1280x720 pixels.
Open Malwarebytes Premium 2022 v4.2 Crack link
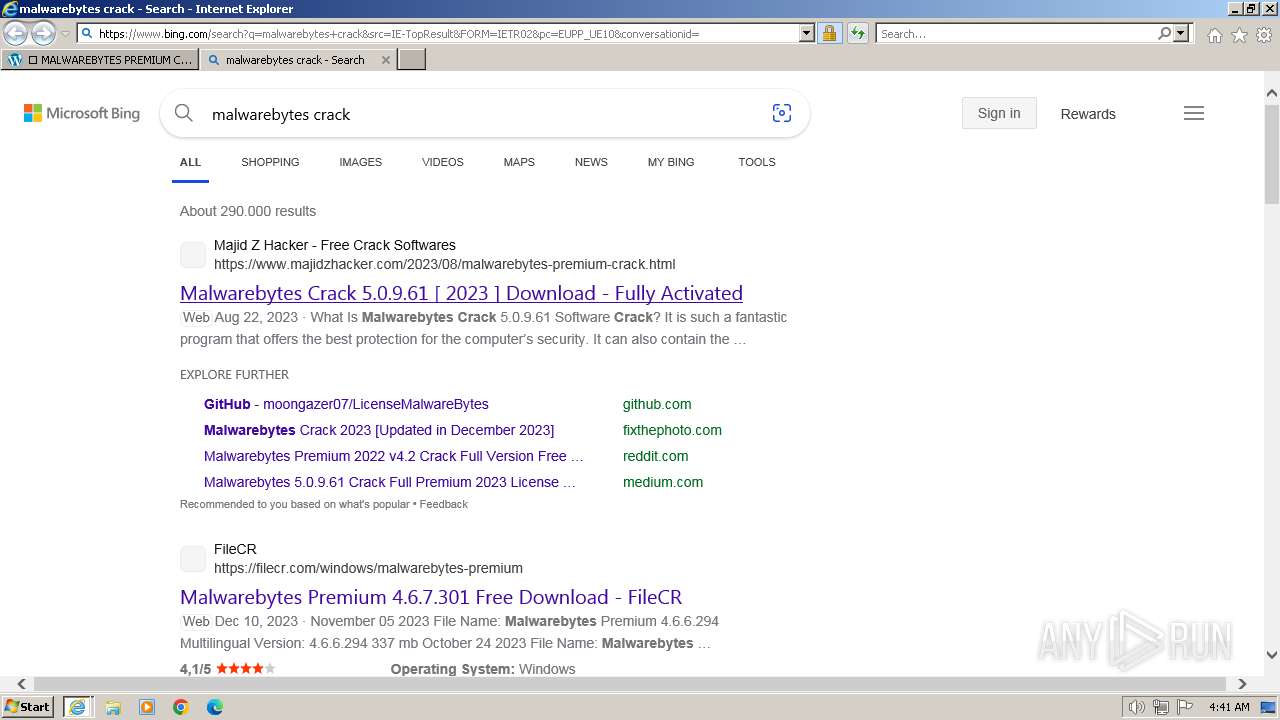pos(393,456)
